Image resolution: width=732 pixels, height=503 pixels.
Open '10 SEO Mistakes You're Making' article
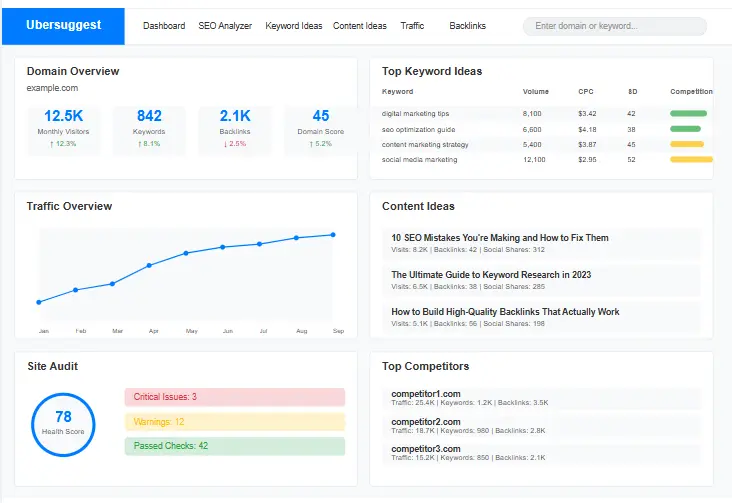tap(542, 243)
